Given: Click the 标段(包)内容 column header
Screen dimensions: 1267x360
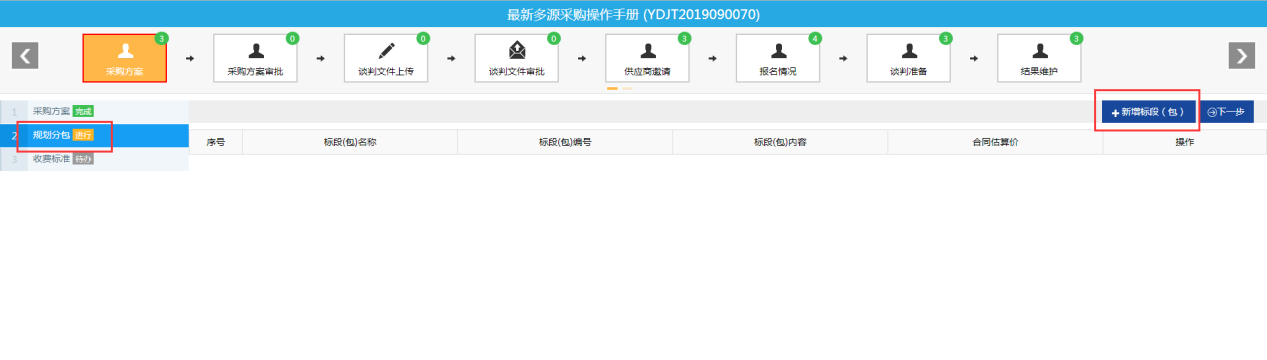Looking at the screenshot, I should click(x=780, y=143).
